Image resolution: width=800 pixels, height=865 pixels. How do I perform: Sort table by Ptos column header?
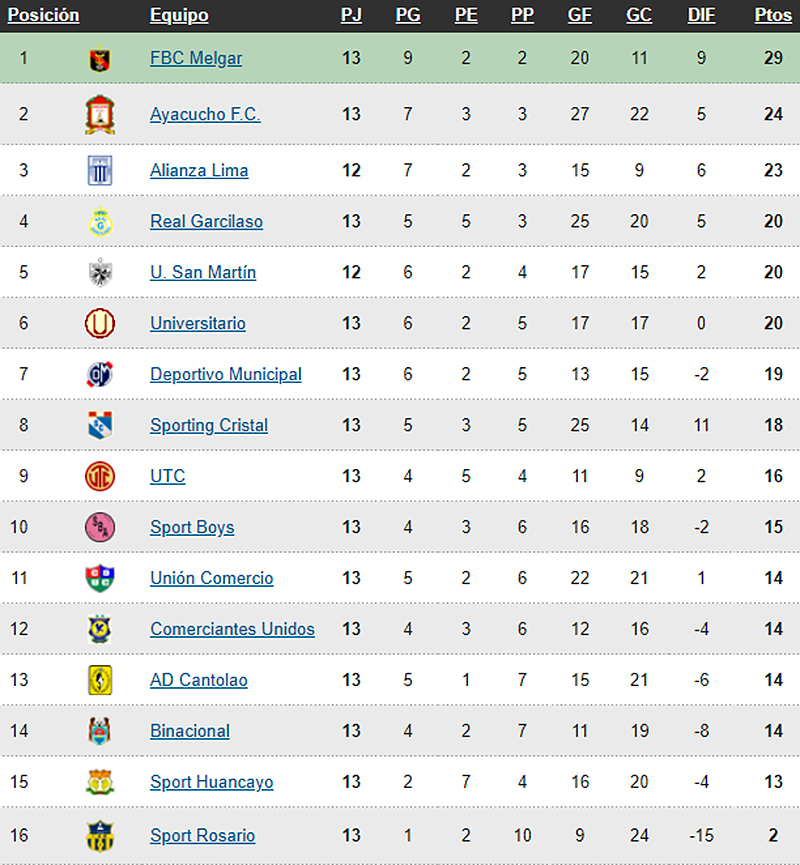coord(773,15)
